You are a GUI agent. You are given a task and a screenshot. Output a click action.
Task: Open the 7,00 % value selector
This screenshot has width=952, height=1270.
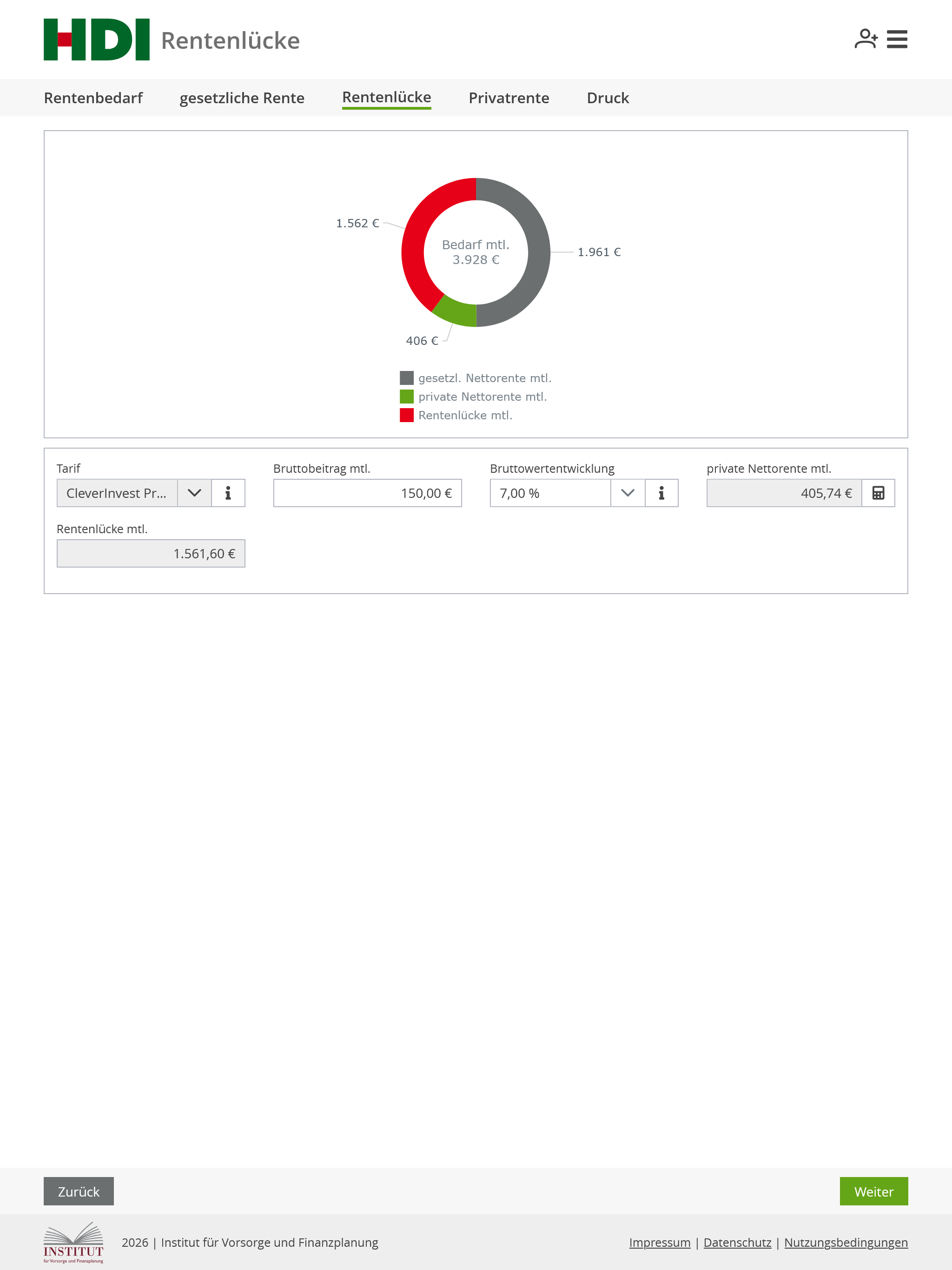[x=550, y=493]
